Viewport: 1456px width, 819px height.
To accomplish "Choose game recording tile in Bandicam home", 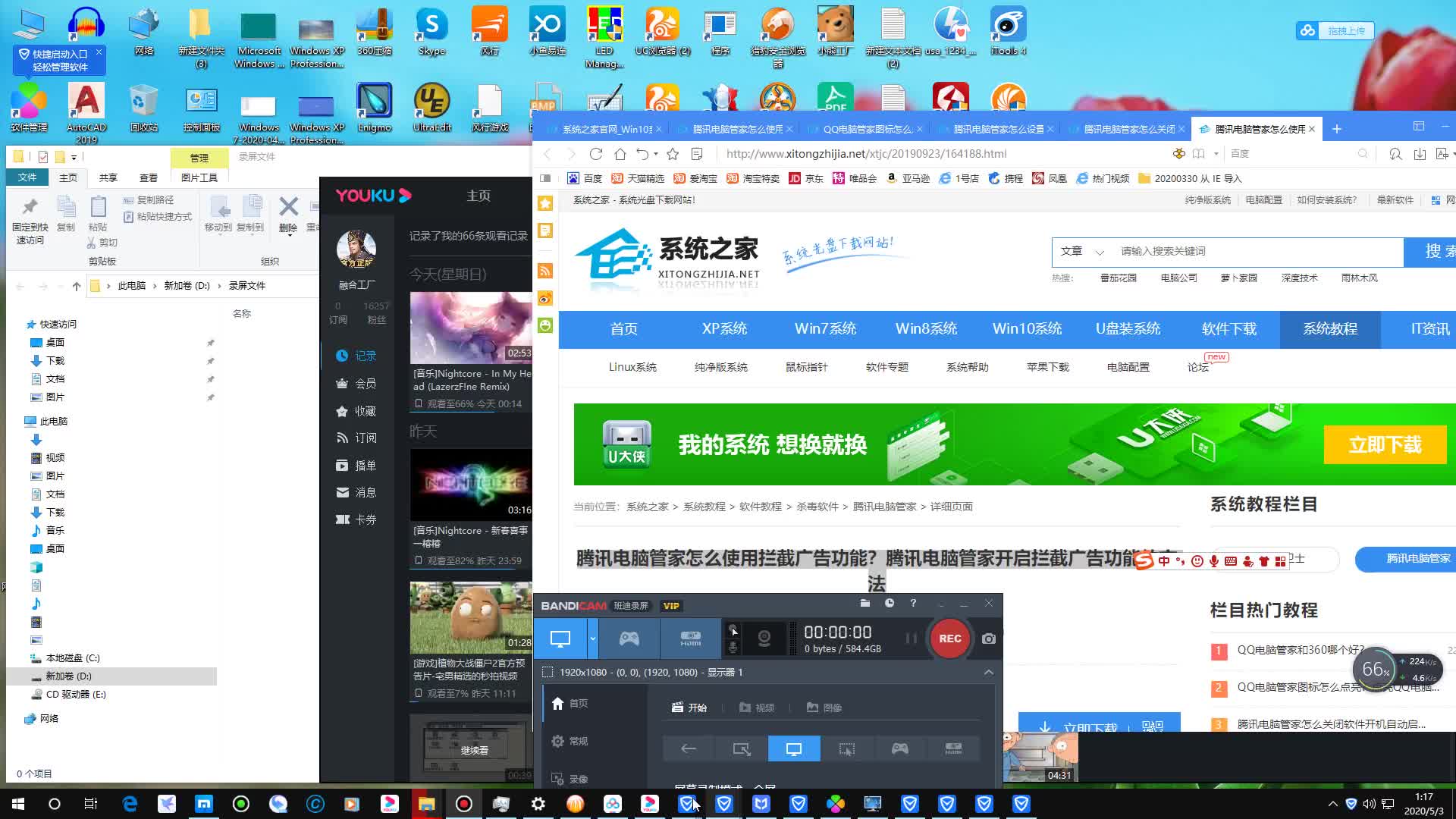I will (900, 748).
